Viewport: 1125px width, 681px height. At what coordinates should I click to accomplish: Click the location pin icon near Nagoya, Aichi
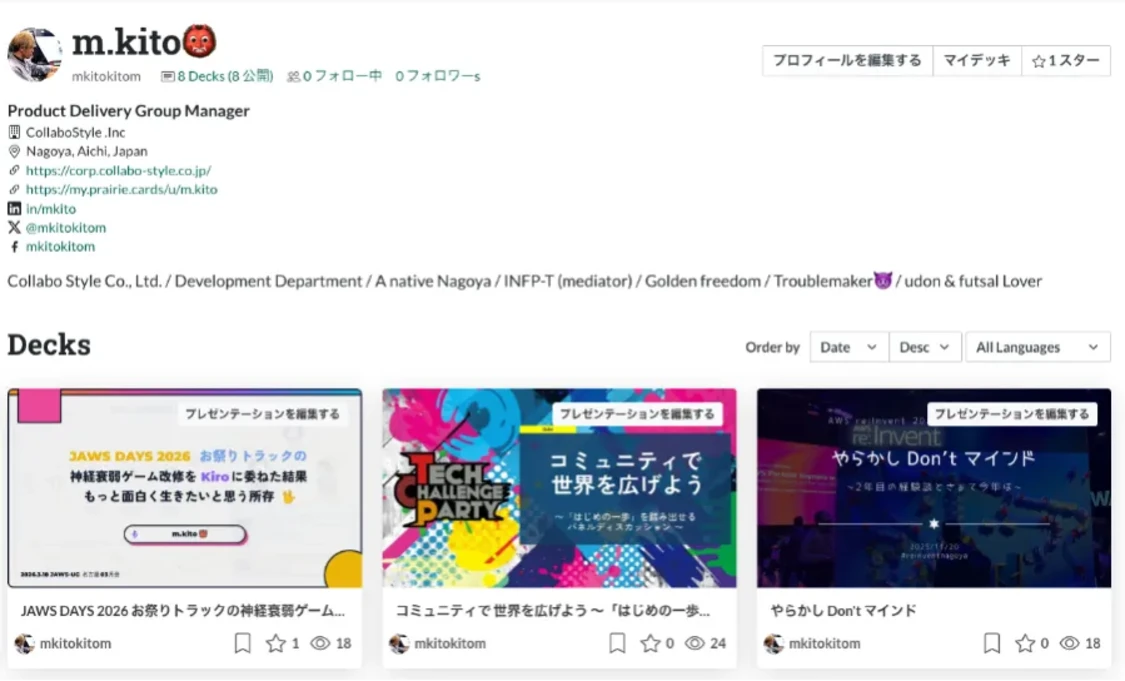pyautogui.click(x=14, y=151)
